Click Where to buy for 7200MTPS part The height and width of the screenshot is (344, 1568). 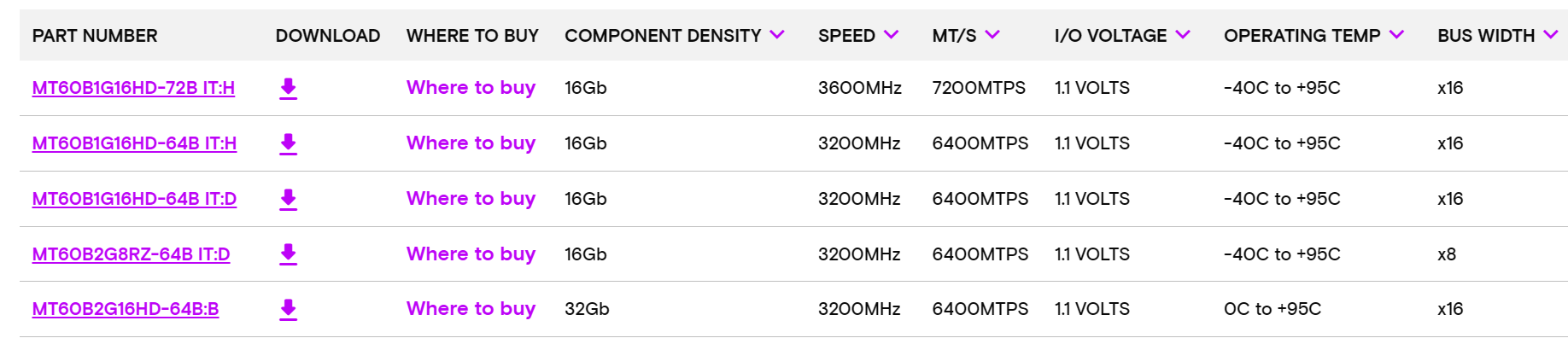(x=471, y=88)
